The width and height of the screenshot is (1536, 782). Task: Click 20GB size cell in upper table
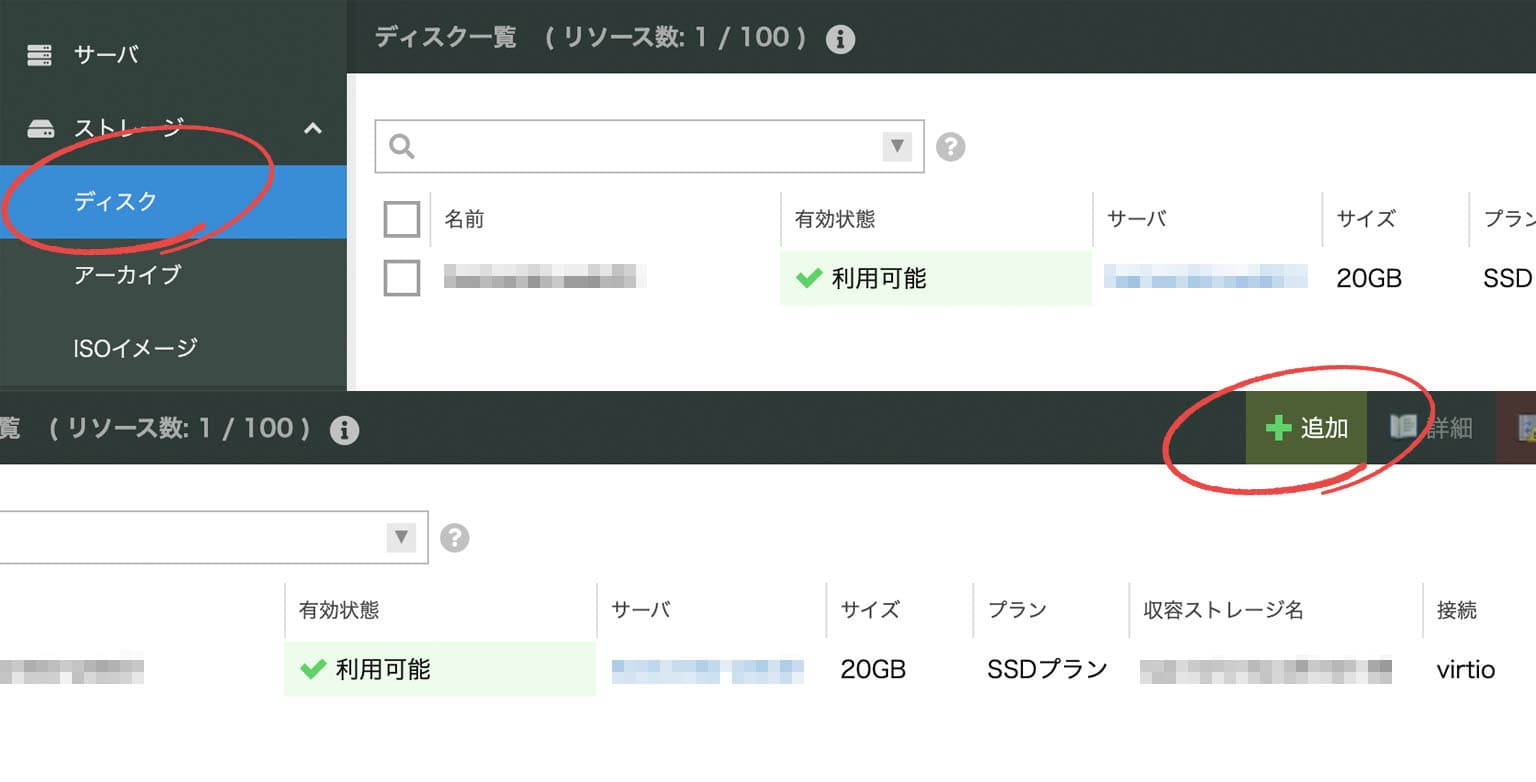(x=1369, y=279)
